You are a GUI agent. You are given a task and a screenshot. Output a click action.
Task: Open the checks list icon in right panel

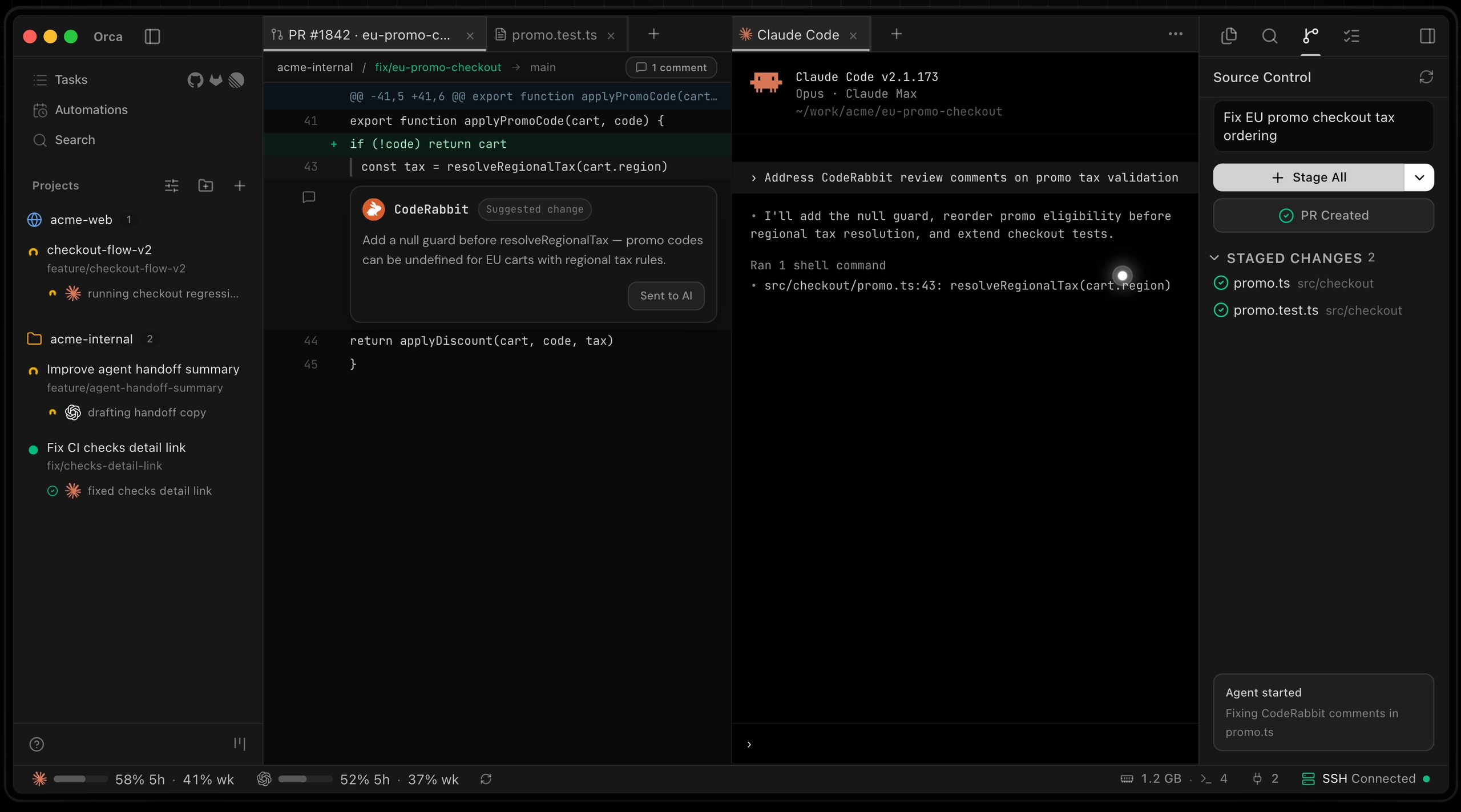pos(1351,37)
